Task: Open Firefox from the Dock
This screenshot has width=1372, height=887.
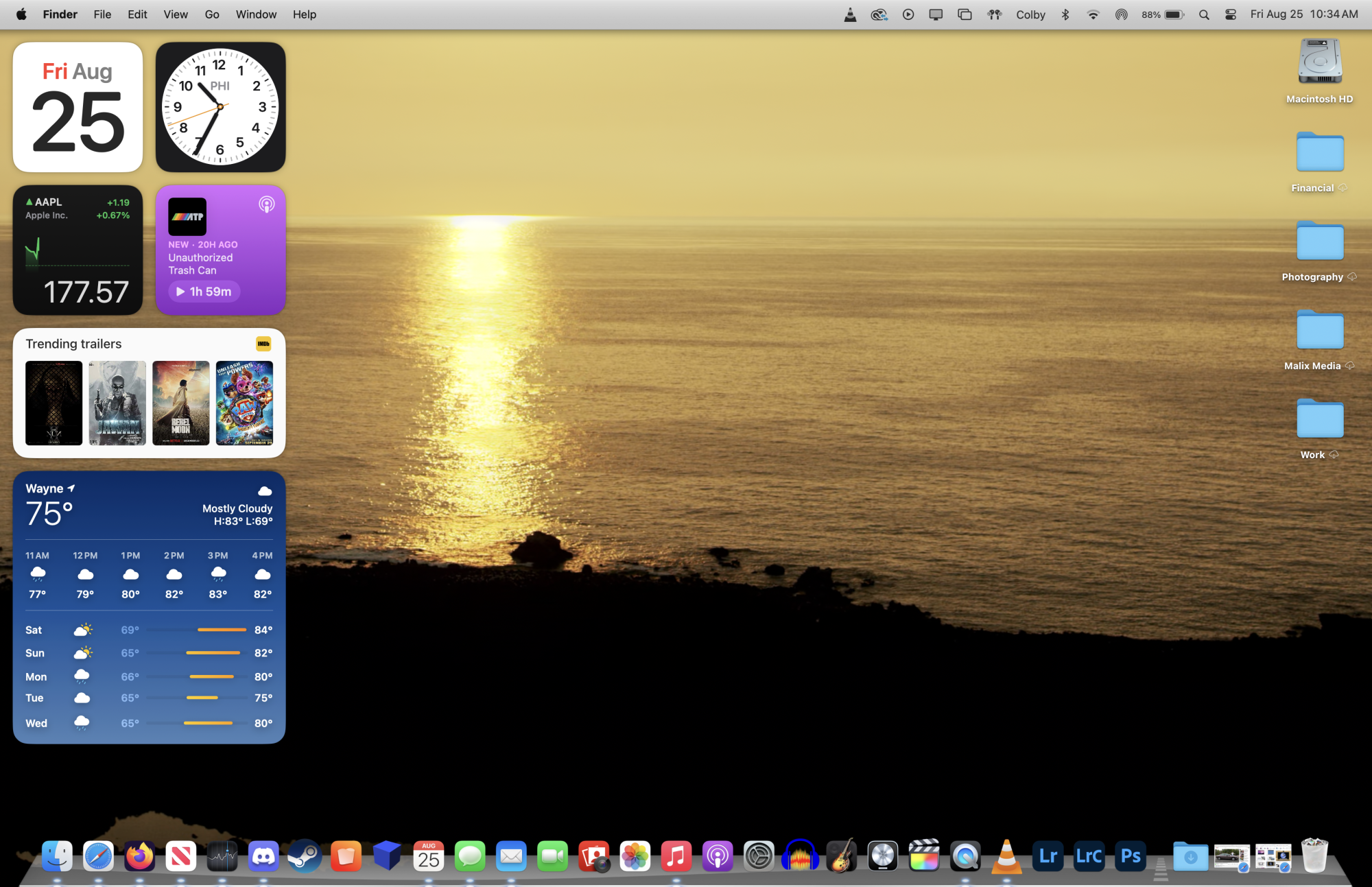Action: pos(139,856)
